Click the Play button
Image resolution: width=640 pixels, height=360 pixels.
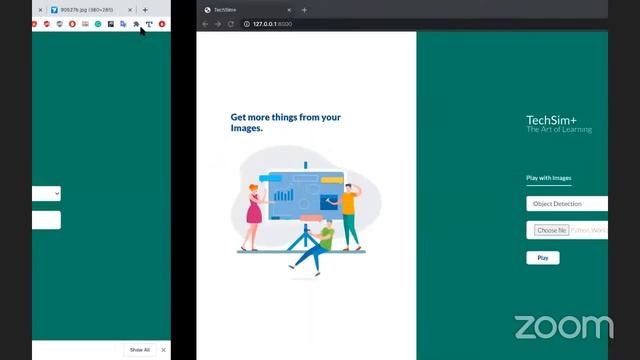pos(543,258)
